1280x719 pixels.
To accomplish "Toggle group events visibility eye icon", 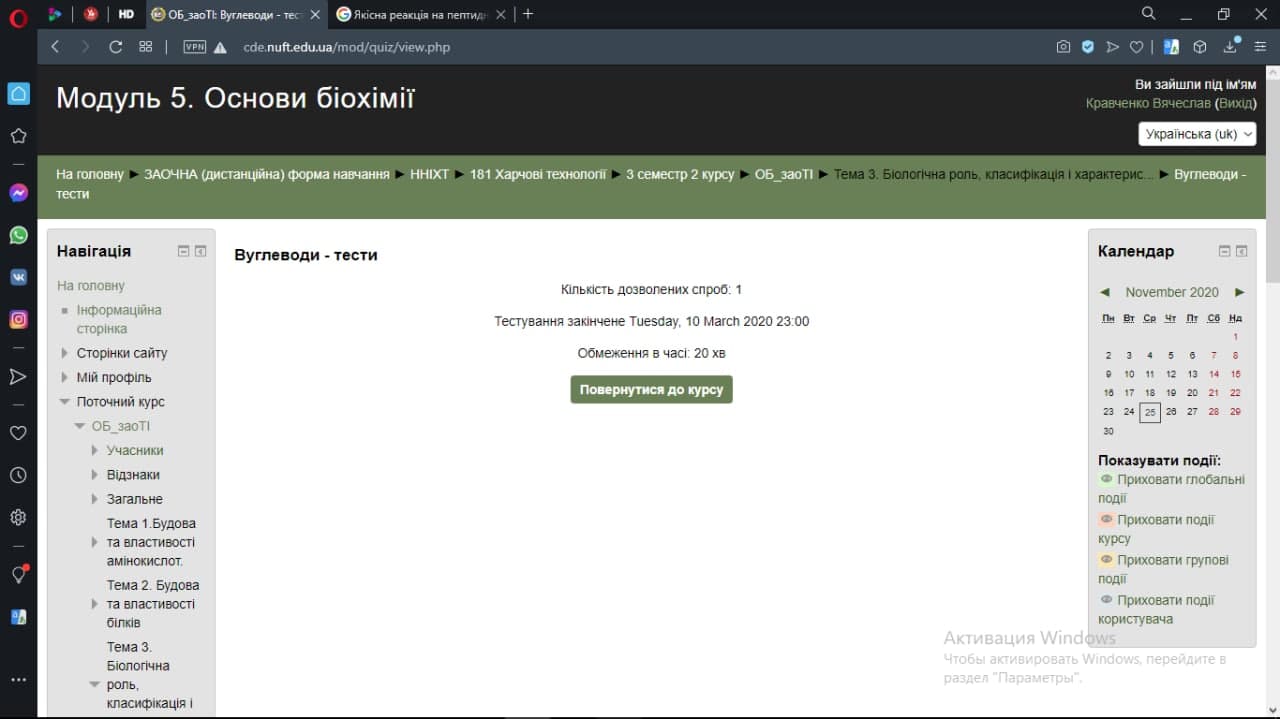I will pyautogui.click(x=1106, y=560).
